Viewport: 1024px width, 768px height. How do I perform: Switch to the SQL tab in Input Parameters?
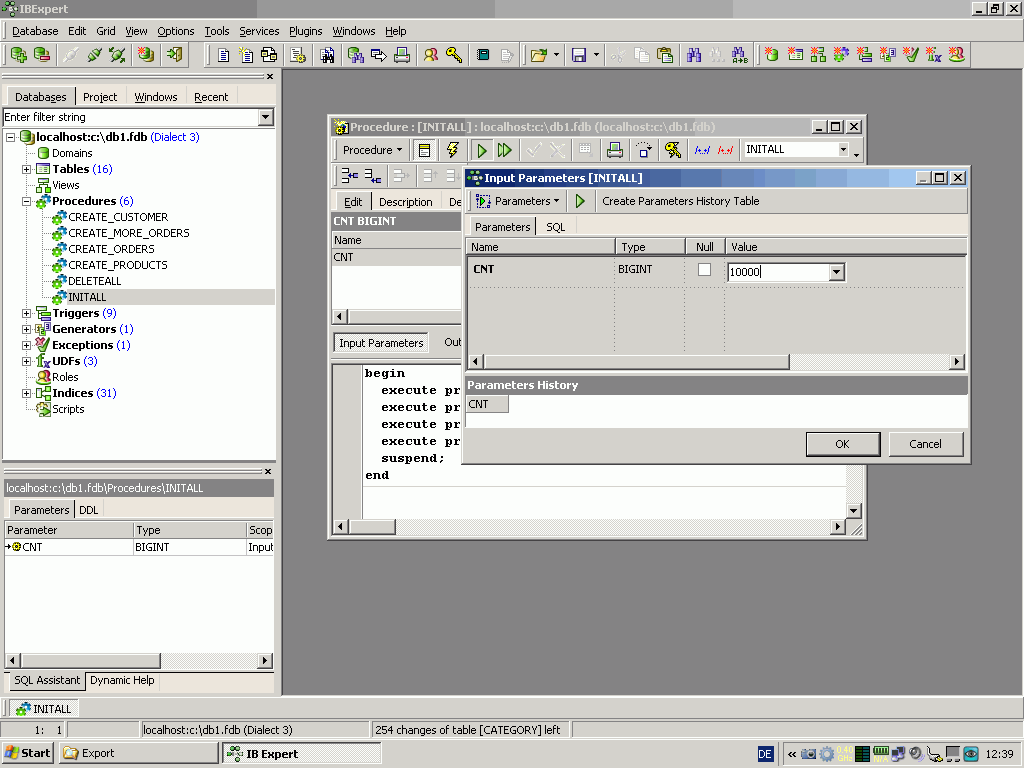[556, 227]
